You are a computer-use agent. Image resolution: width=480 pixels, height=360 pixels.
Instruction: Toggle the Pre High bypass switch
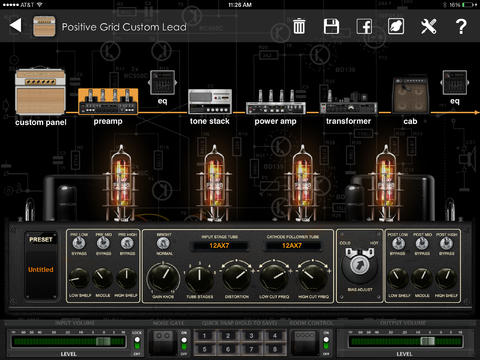(x=127, y=243)
